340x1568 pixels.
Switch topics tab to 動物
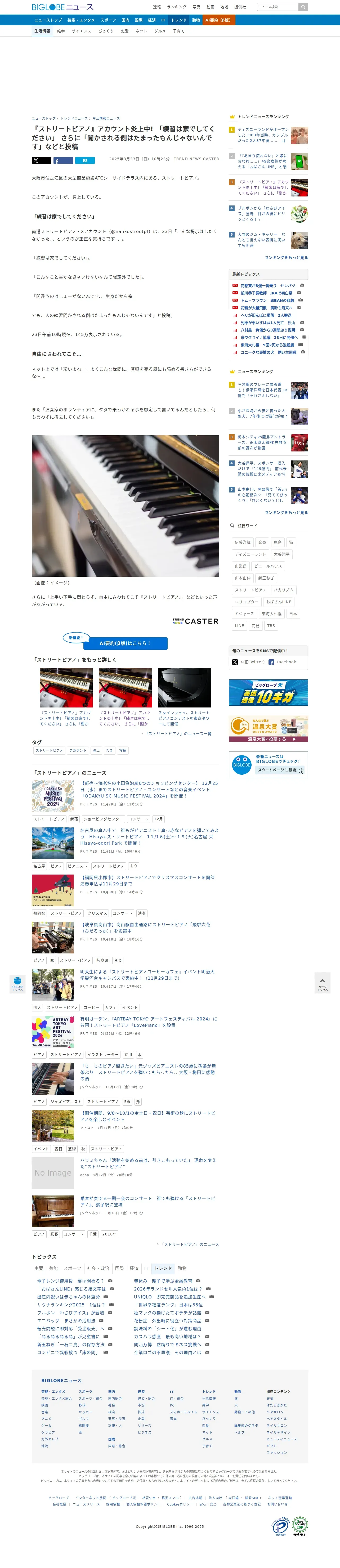point(182,1269)
